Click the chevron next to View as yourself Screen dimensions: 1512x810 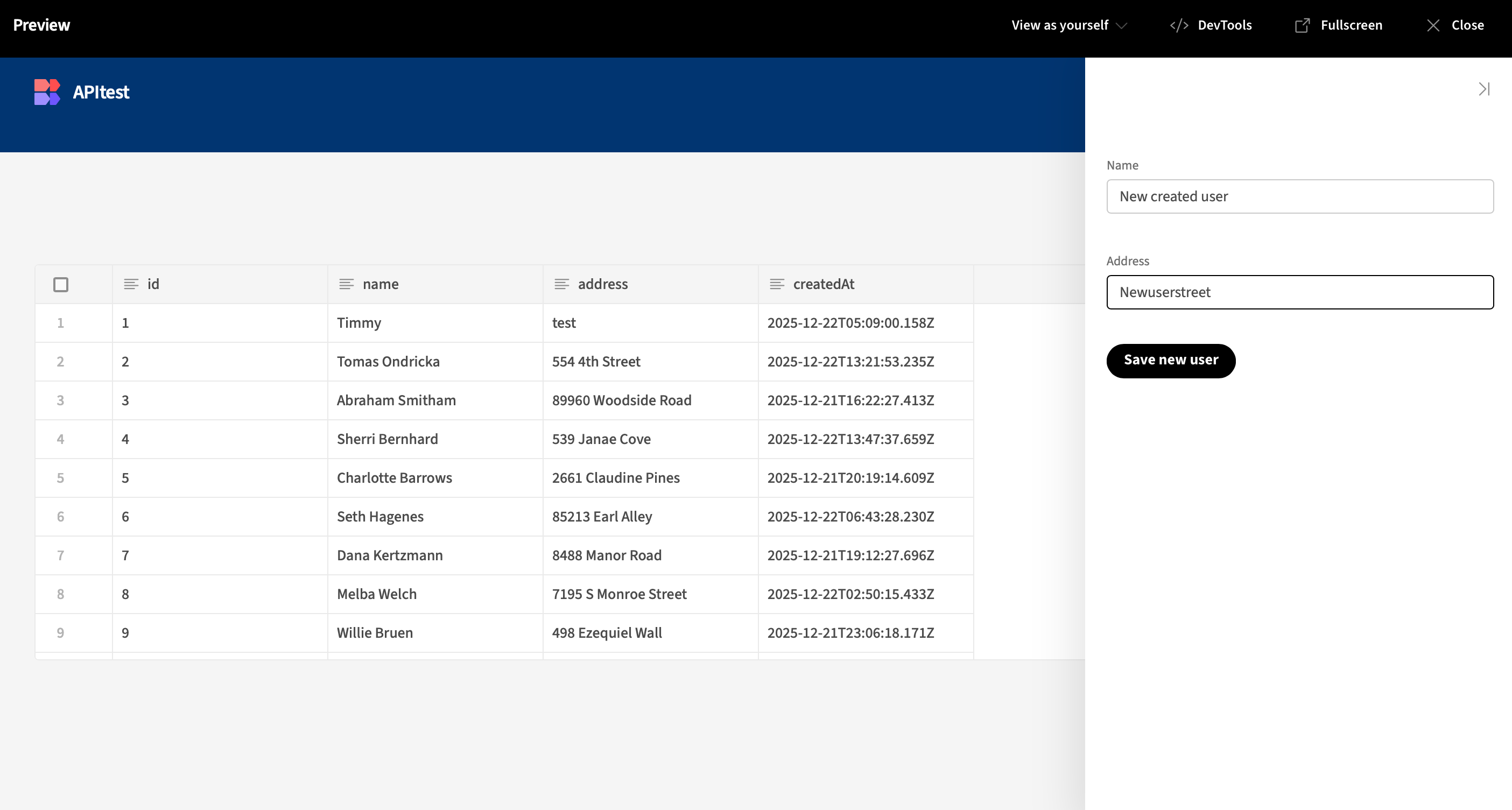point(1122,26)
